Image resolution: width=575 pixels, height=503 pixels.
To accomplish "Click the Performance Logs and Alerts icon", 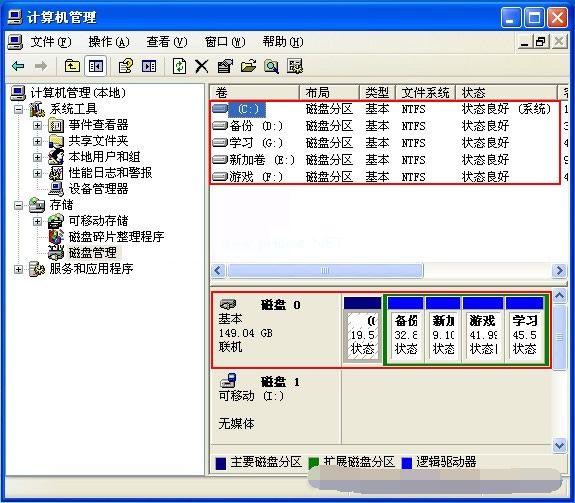I will point(56,173).
